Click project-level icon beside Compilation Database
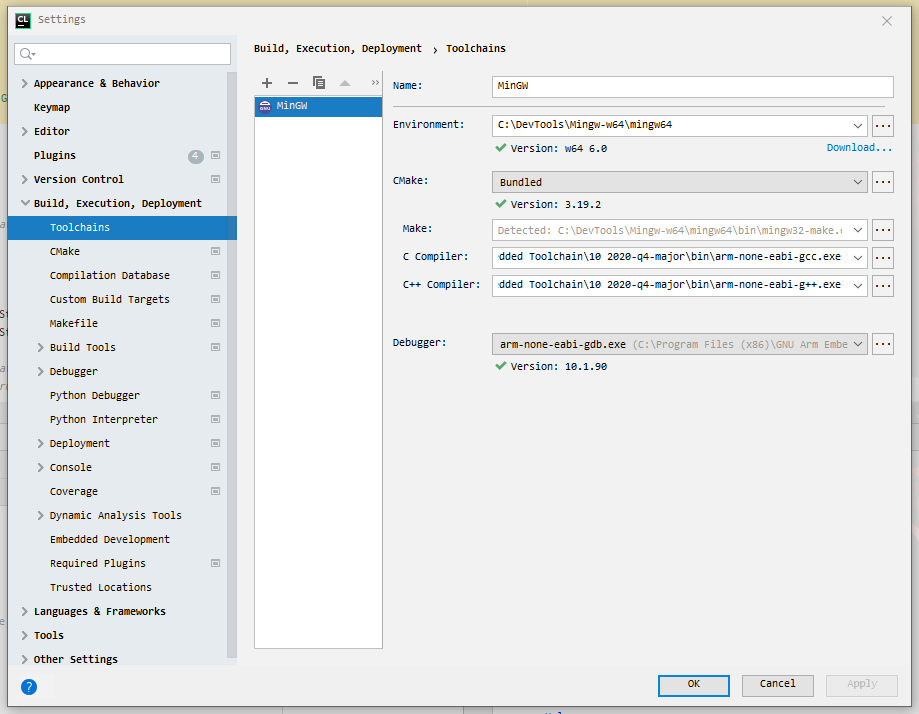Image resolution: width=919 pixels, height=714 pixels. pyautogui.click(x=216, y=276)
